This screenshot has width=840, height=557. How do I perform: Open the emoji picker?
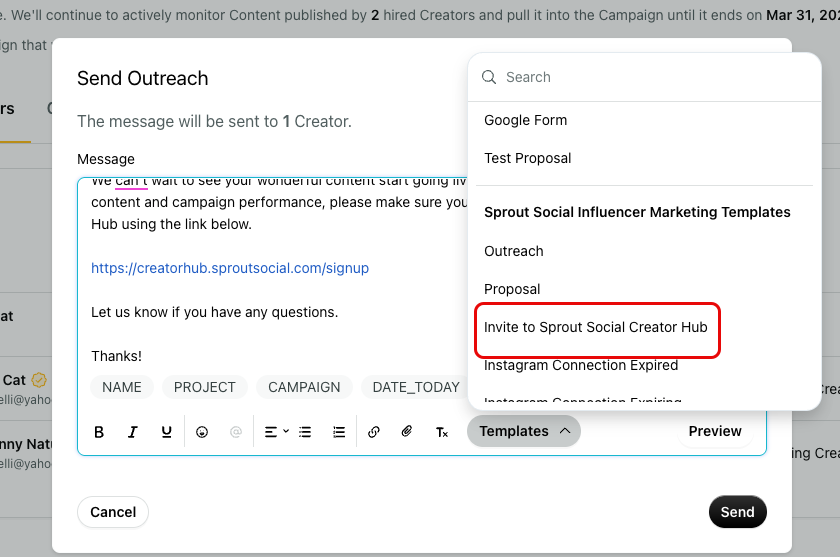pos(202,432)
